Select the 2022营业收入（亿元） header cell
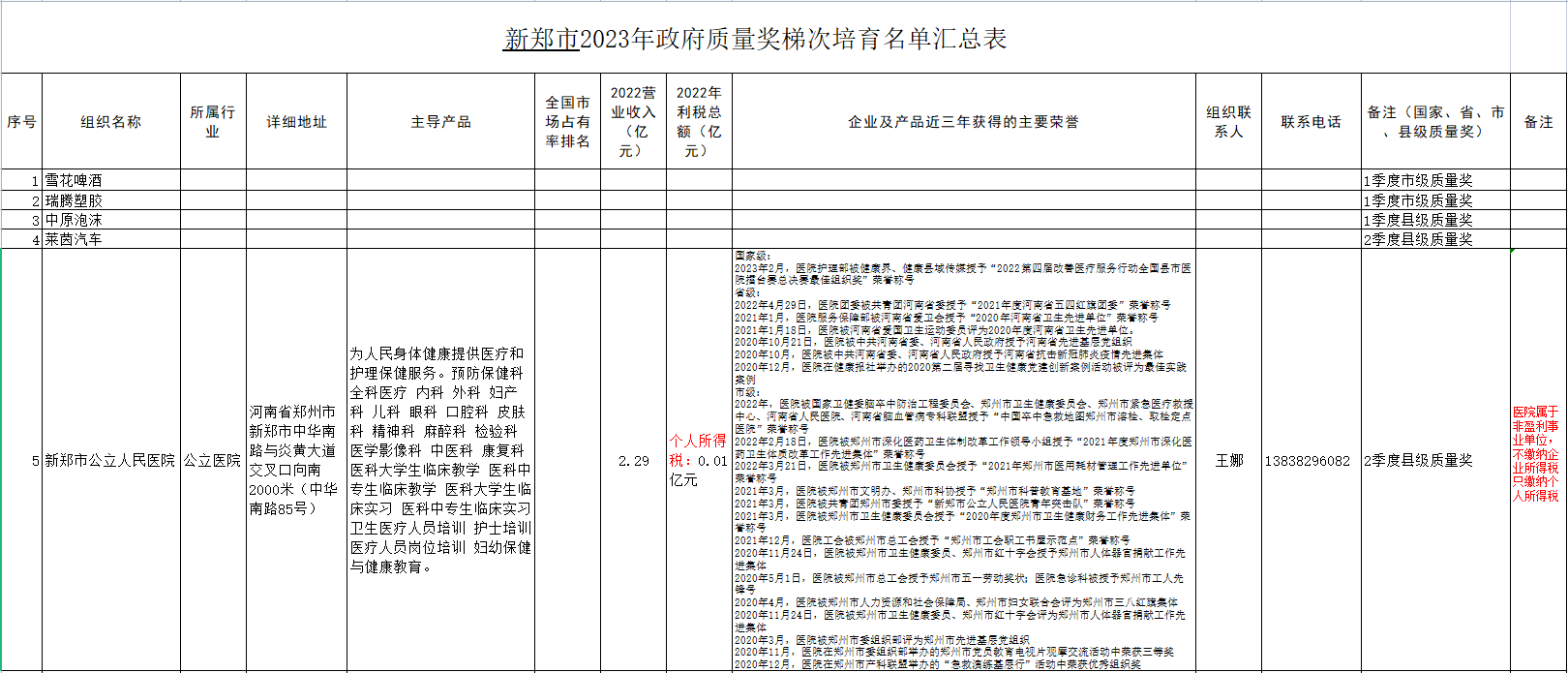The image size is (1568, 673). coord(633,122)
